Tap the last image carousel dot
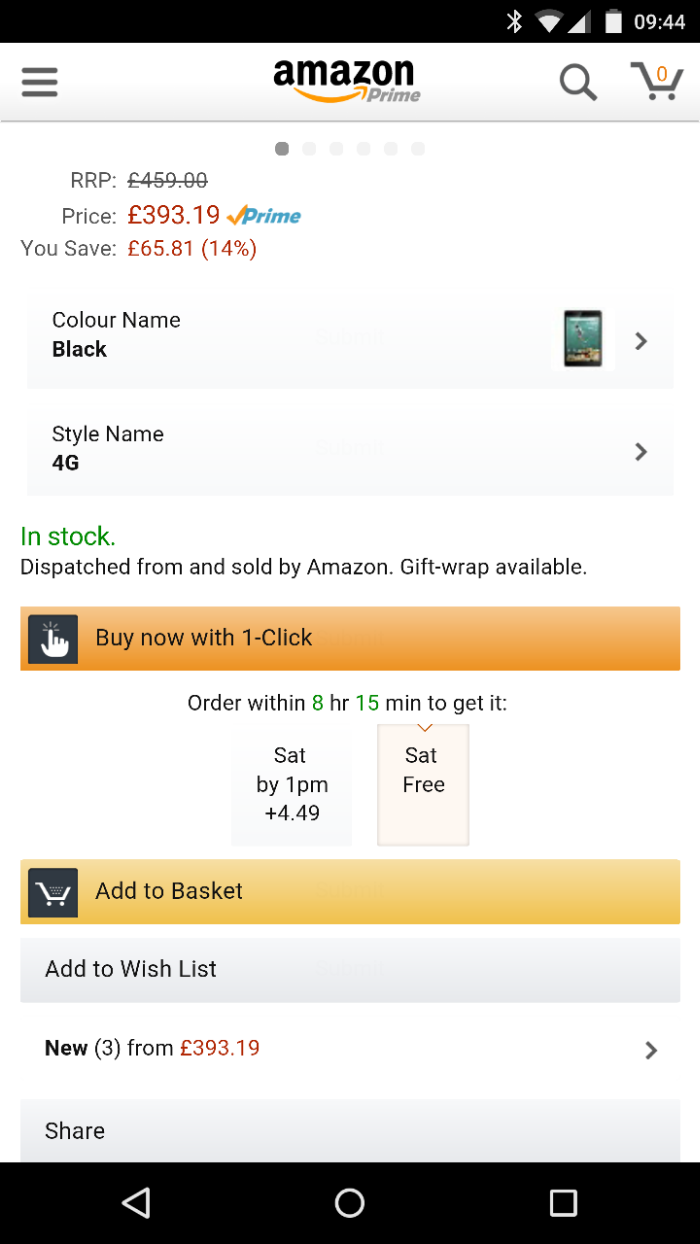The width and height of the screenshot is (700, 1244). click(418, 149)
